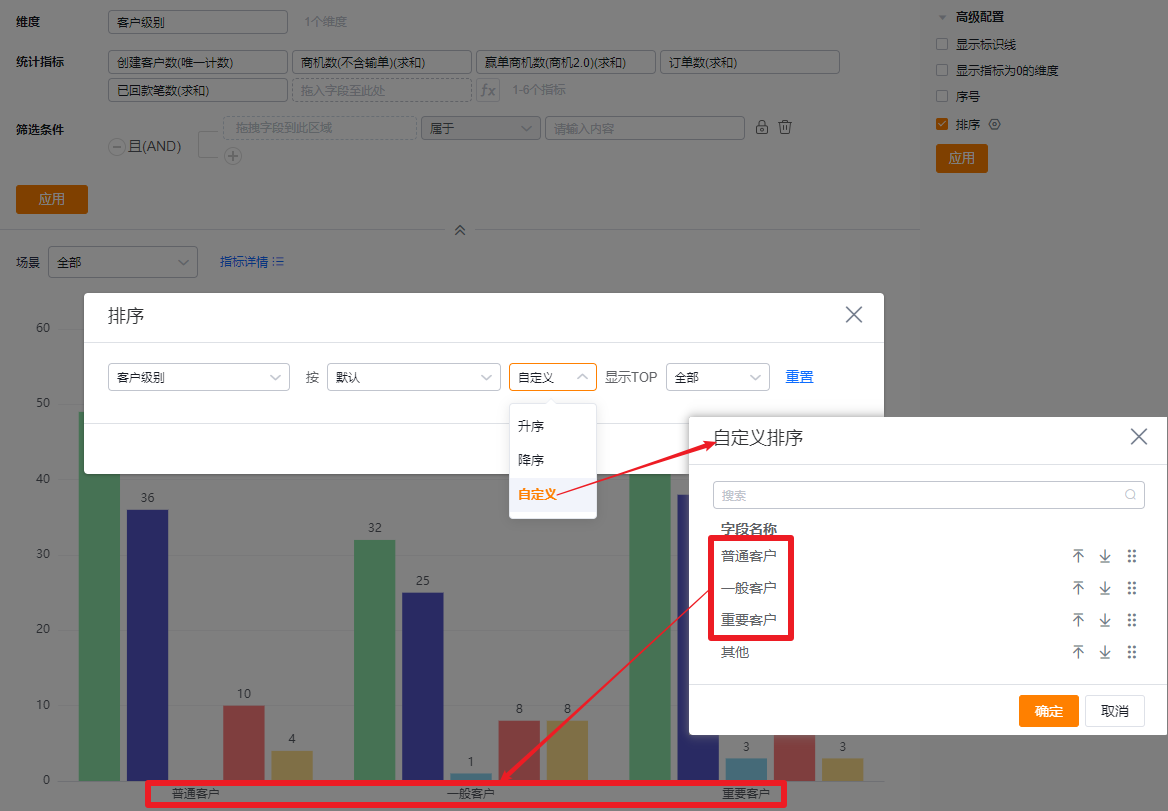Click 拖拽字段到此区域 filter drop zone
The width and height of the screenshot is (1168, 811).
click(320, 128)
